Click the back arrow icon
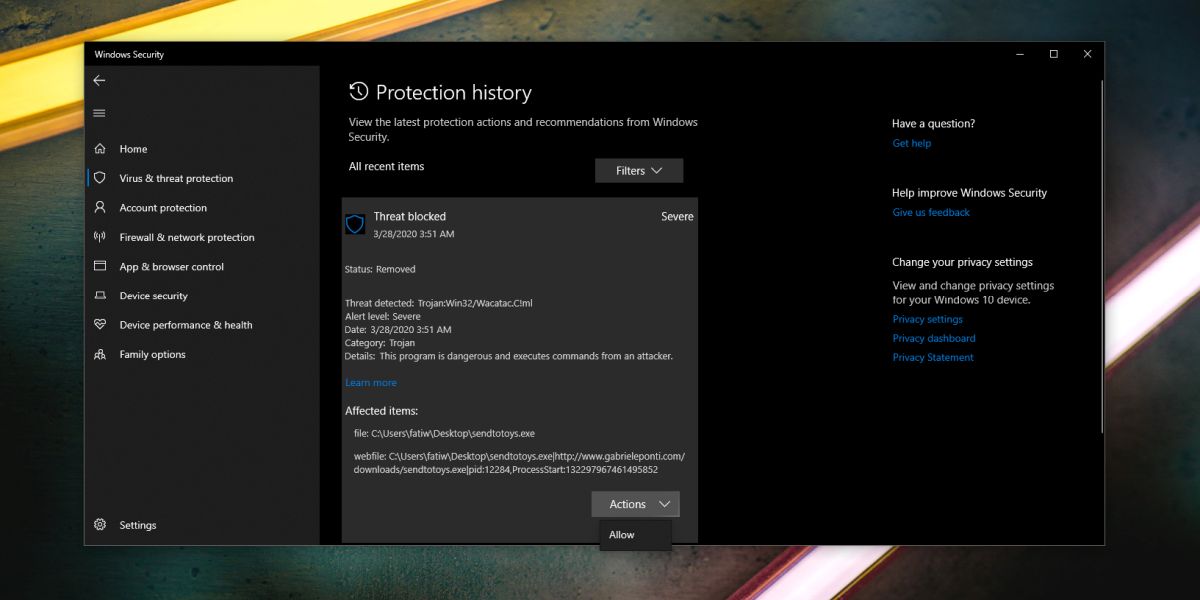 tap(99, 80)
